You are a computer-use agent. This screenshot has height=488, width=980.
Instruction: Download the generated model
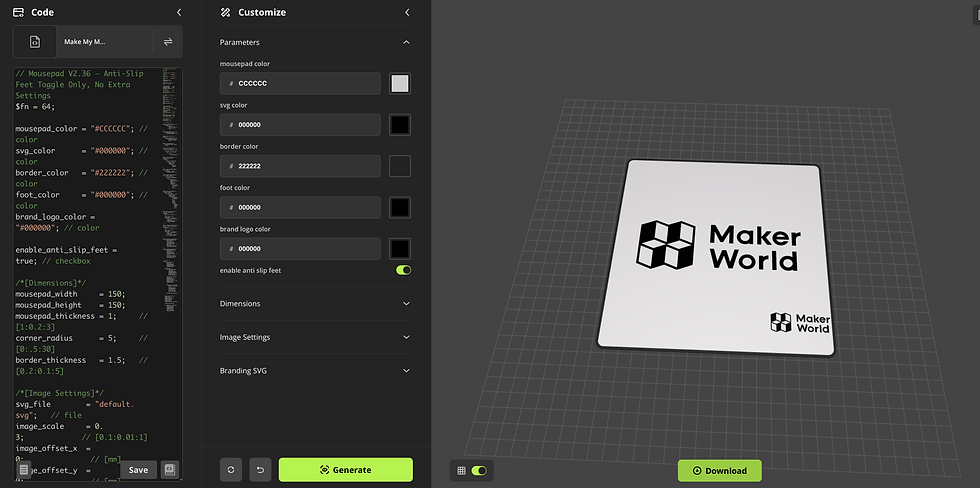(x=719, y=471)
